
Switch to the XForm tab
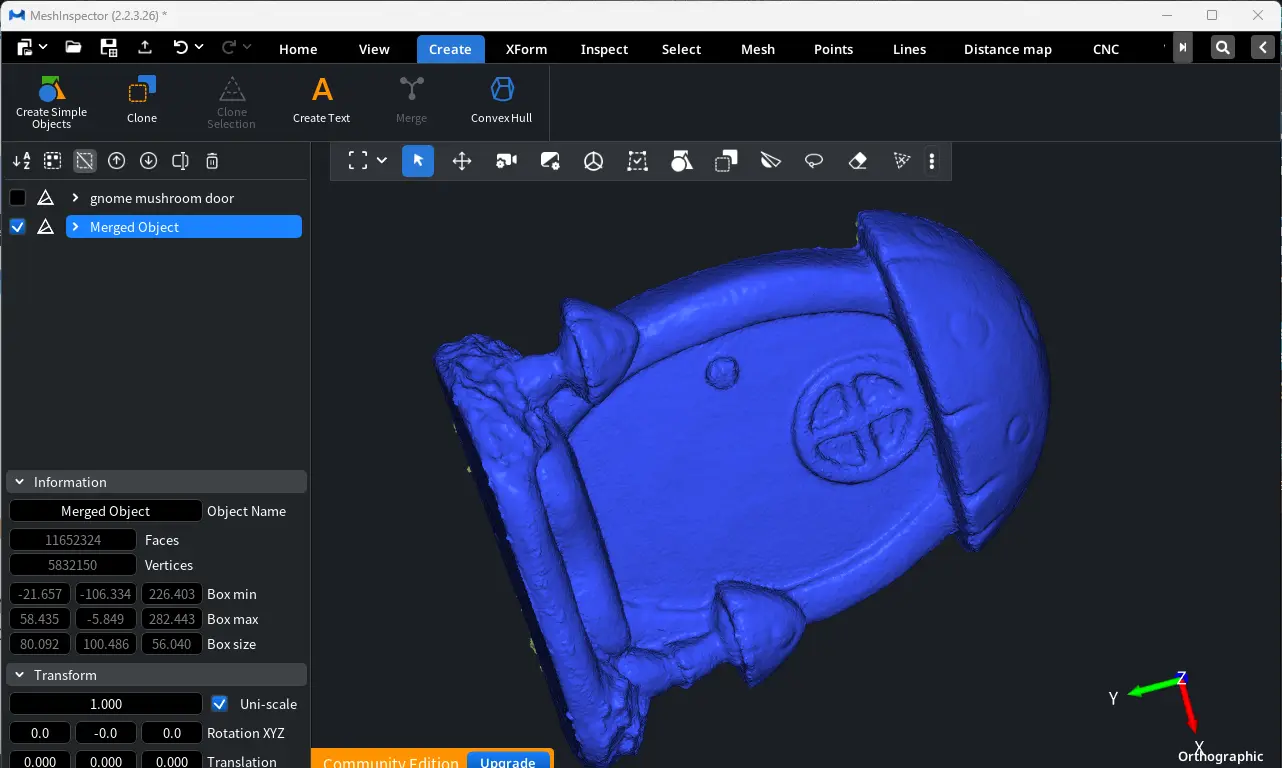(x=526, y=49)
